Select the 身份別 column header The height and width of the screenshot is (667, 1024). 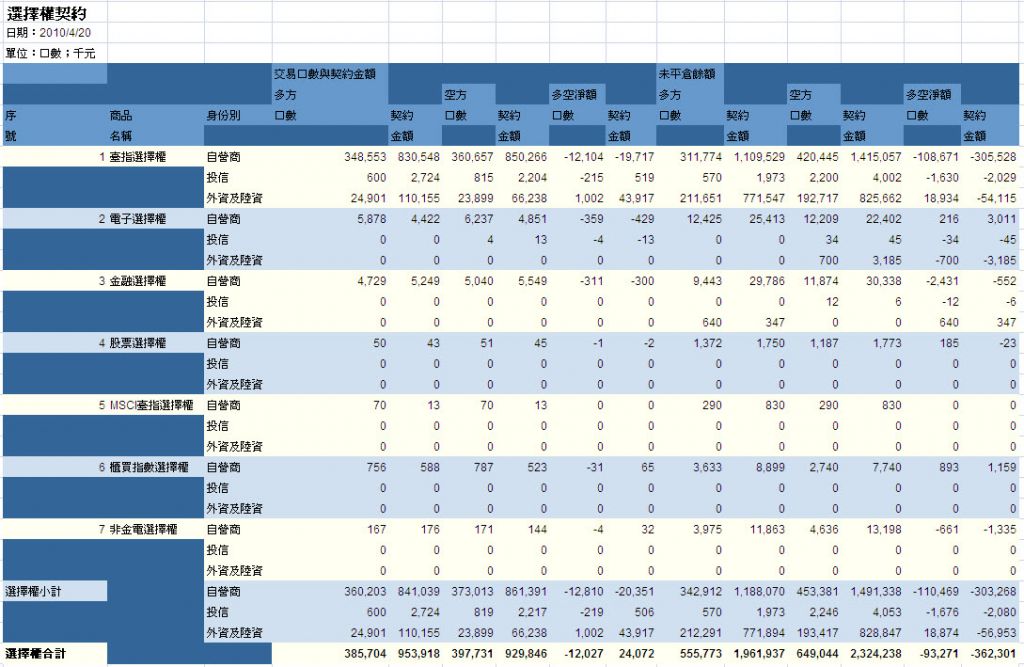(x=223, y=116)
